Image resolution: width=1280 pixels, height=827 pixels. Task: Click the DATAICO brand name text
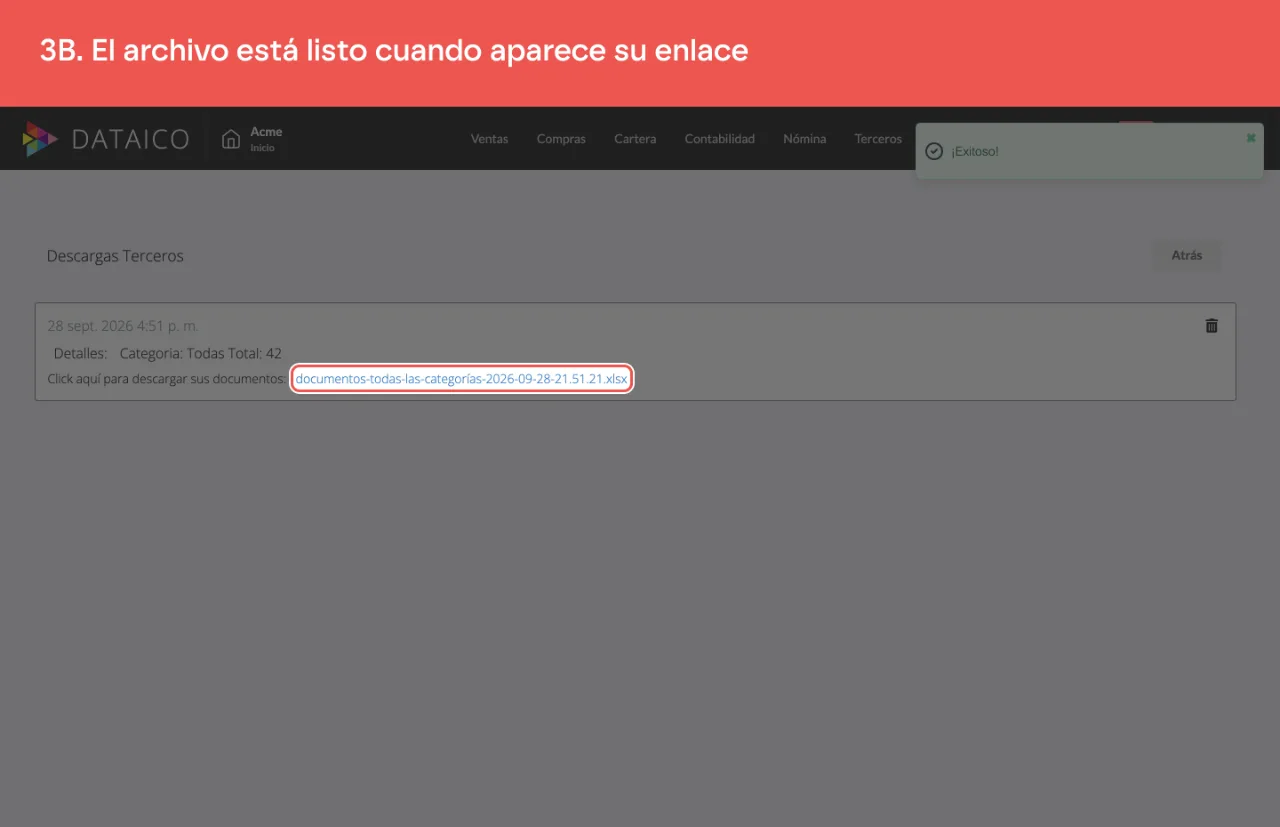[130, 139]
